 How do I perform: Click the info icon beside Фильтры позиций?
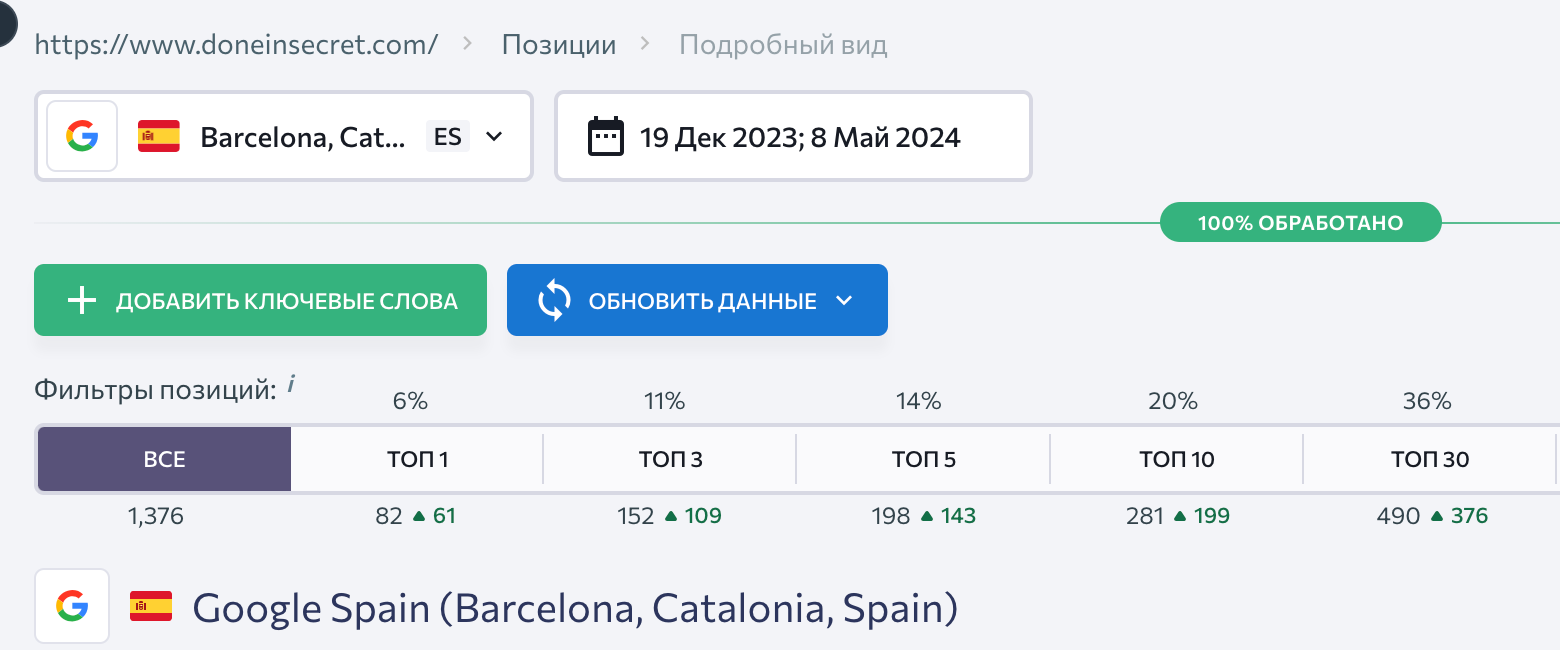[x=291, y=384]
